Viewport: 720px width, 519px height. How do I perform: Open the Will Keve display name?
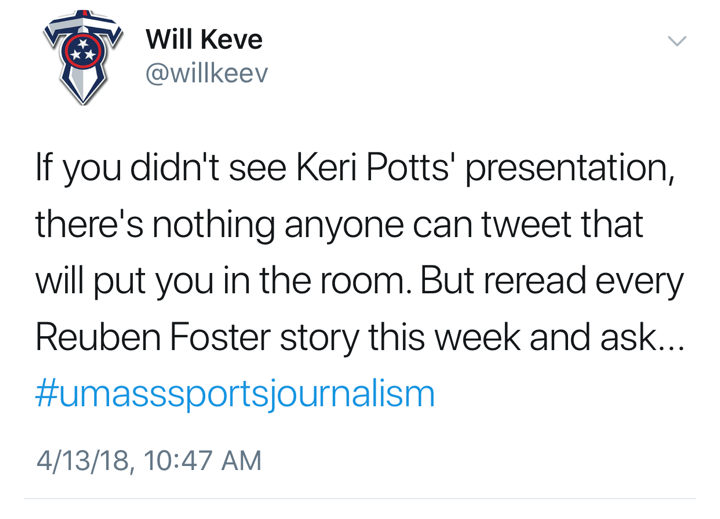[204, 40]
